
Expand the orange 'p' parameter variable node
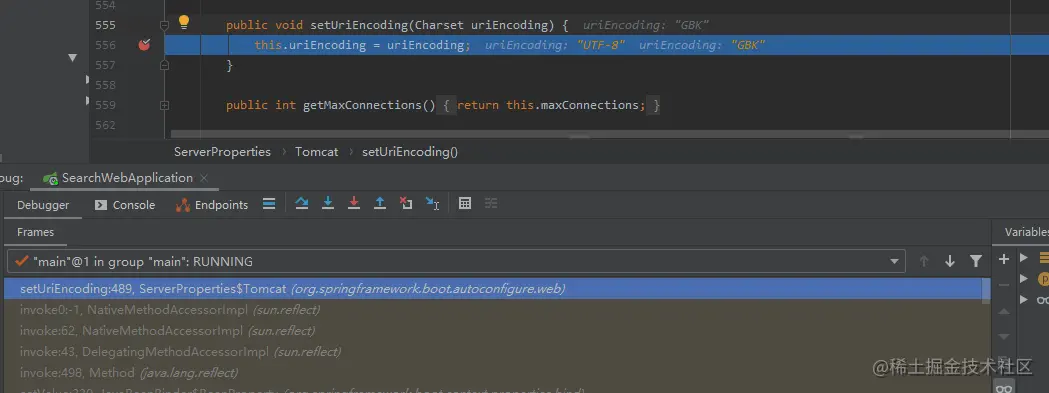[1024, 279]
